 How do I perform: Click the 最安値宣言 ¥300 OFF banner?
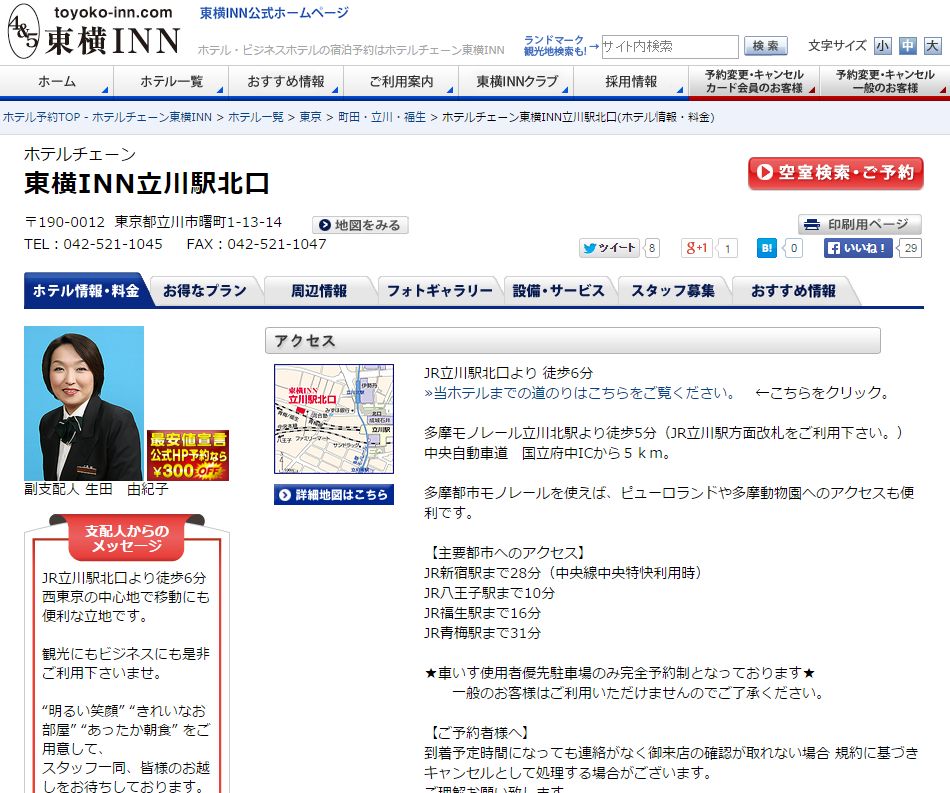[188, 456]
